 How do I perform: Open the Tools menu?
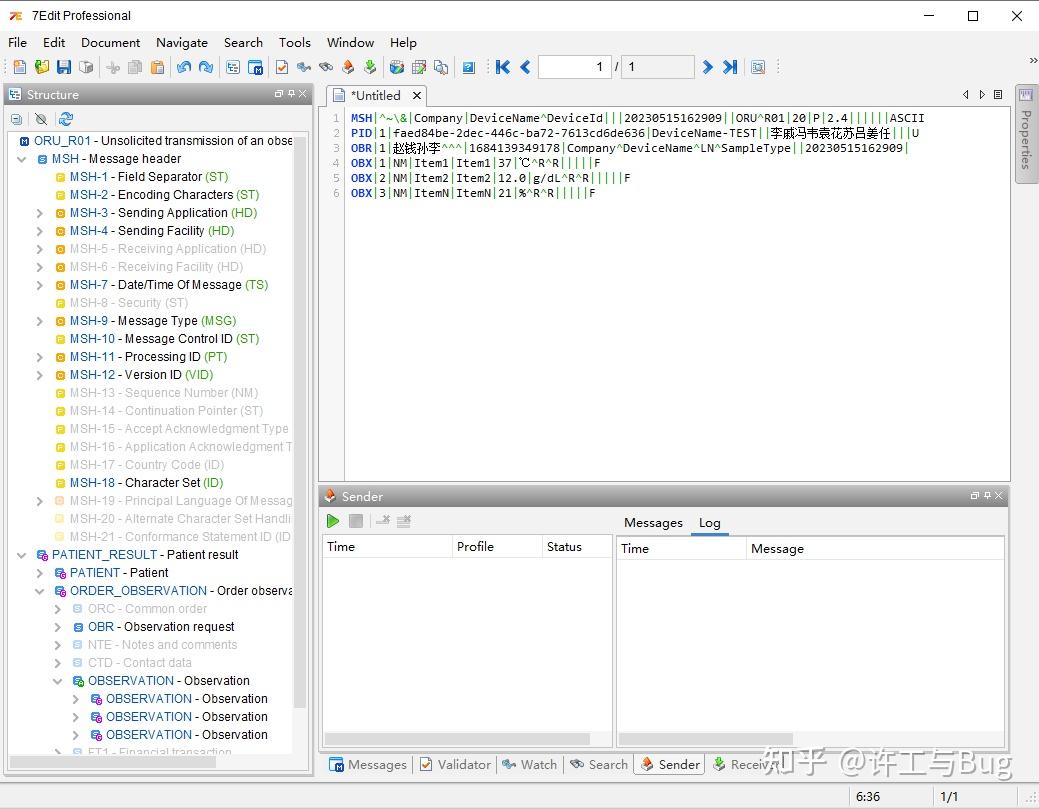pos(294,42)
